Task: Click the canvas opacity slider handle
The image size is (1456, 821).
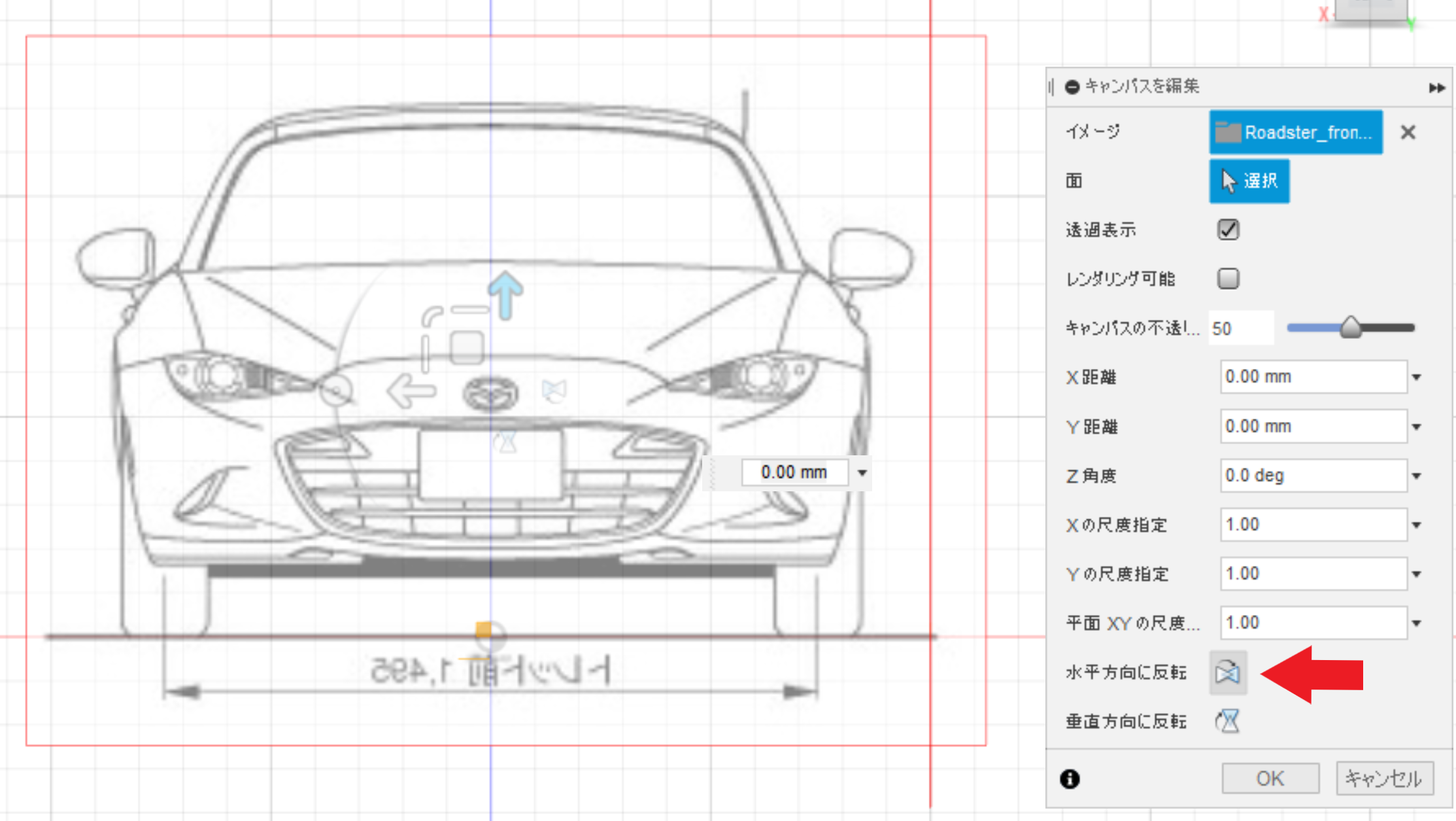Action: [1351, 327]
